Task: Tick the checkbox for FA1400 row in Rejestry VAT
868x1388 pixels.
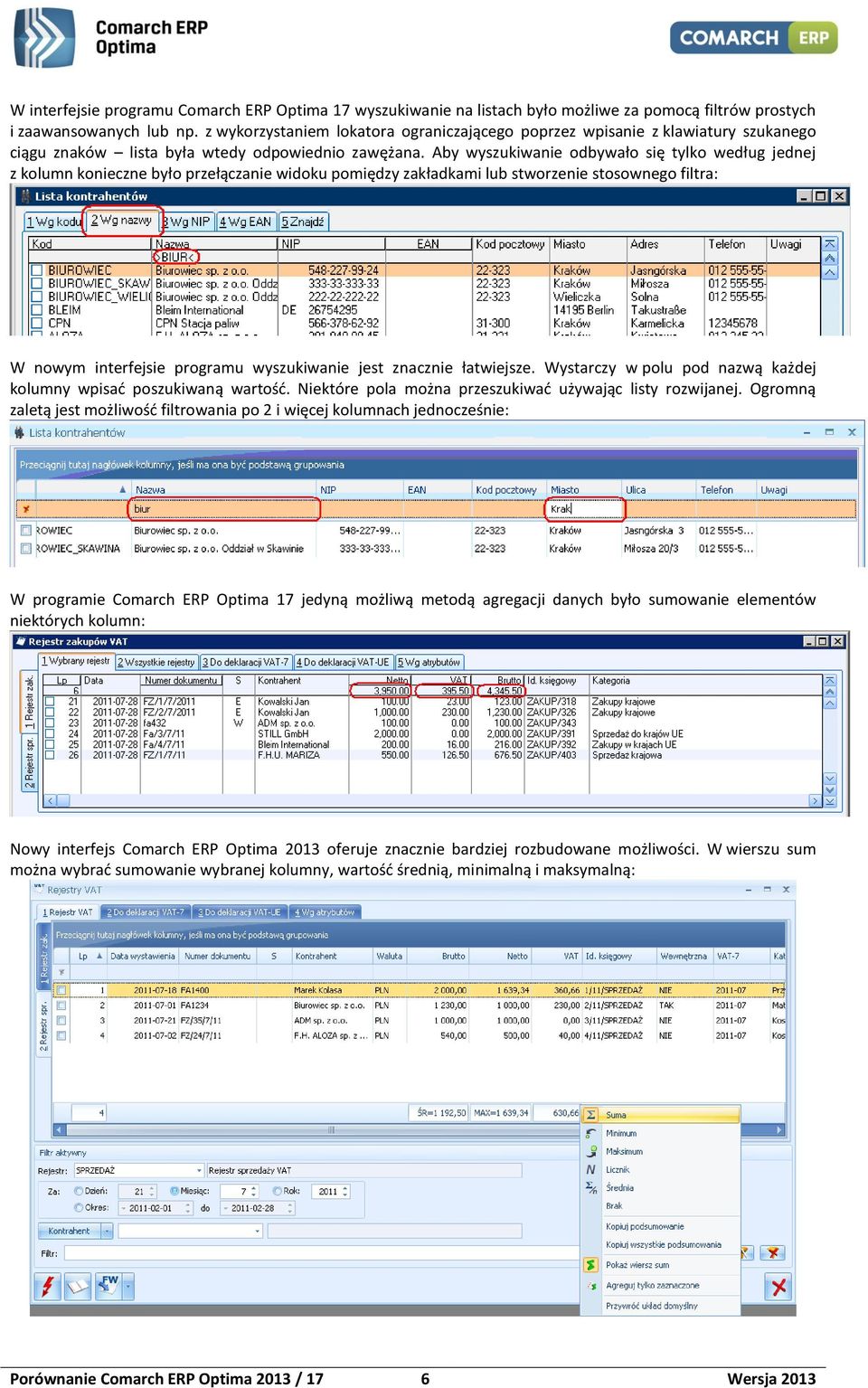Action: coord(61,990)
